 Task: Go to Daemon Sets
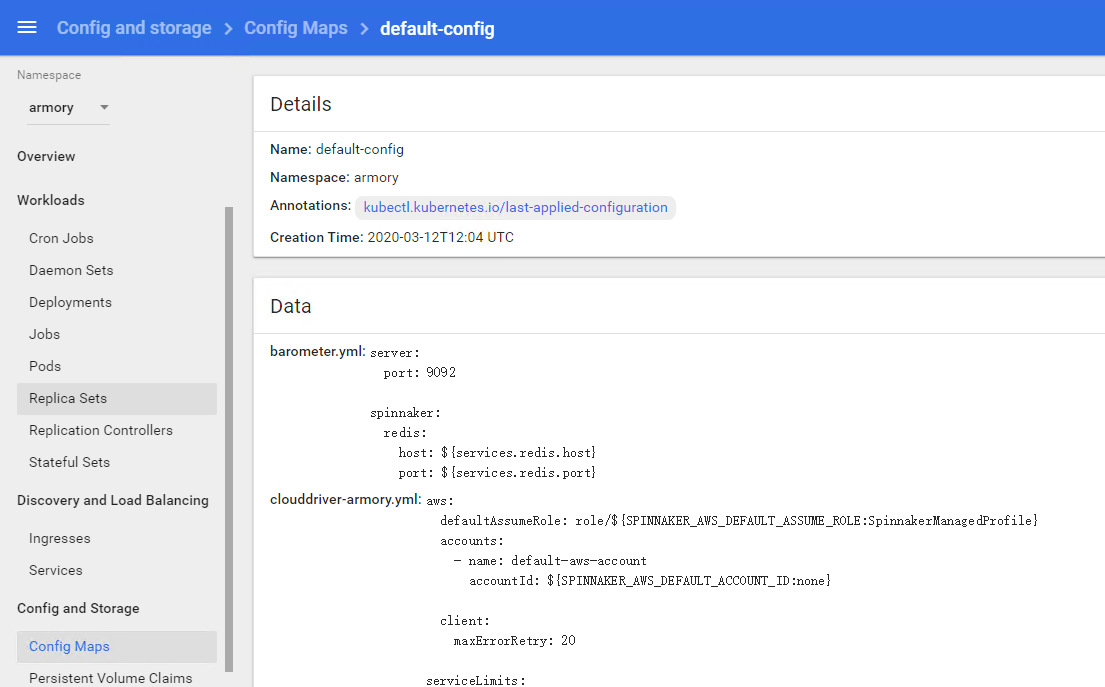pos(71,270)
